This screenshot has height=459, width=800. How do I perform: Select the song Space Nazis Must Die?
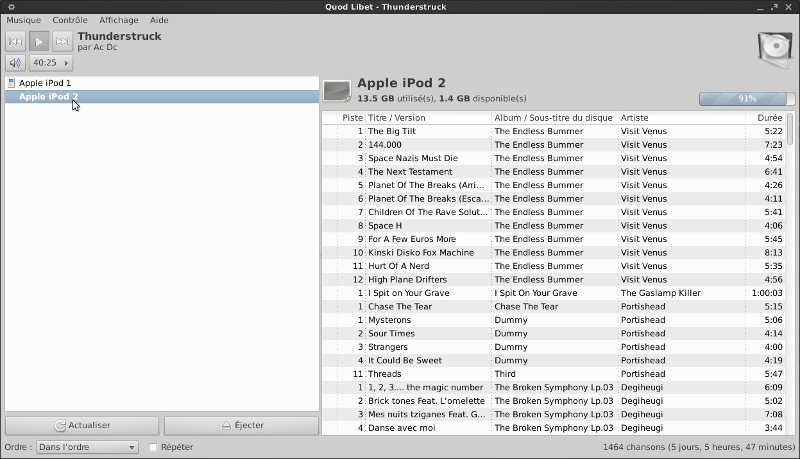click(412, 158)
